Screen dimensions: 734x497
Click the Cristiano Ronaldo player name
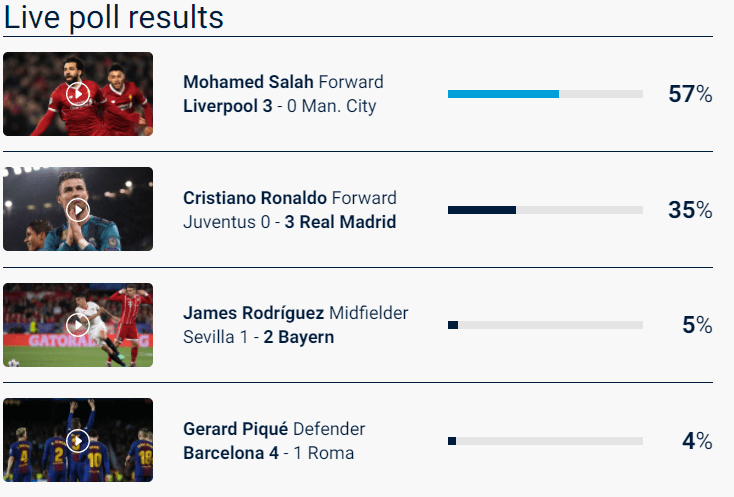pyautogui.click(x=255, y=198)
